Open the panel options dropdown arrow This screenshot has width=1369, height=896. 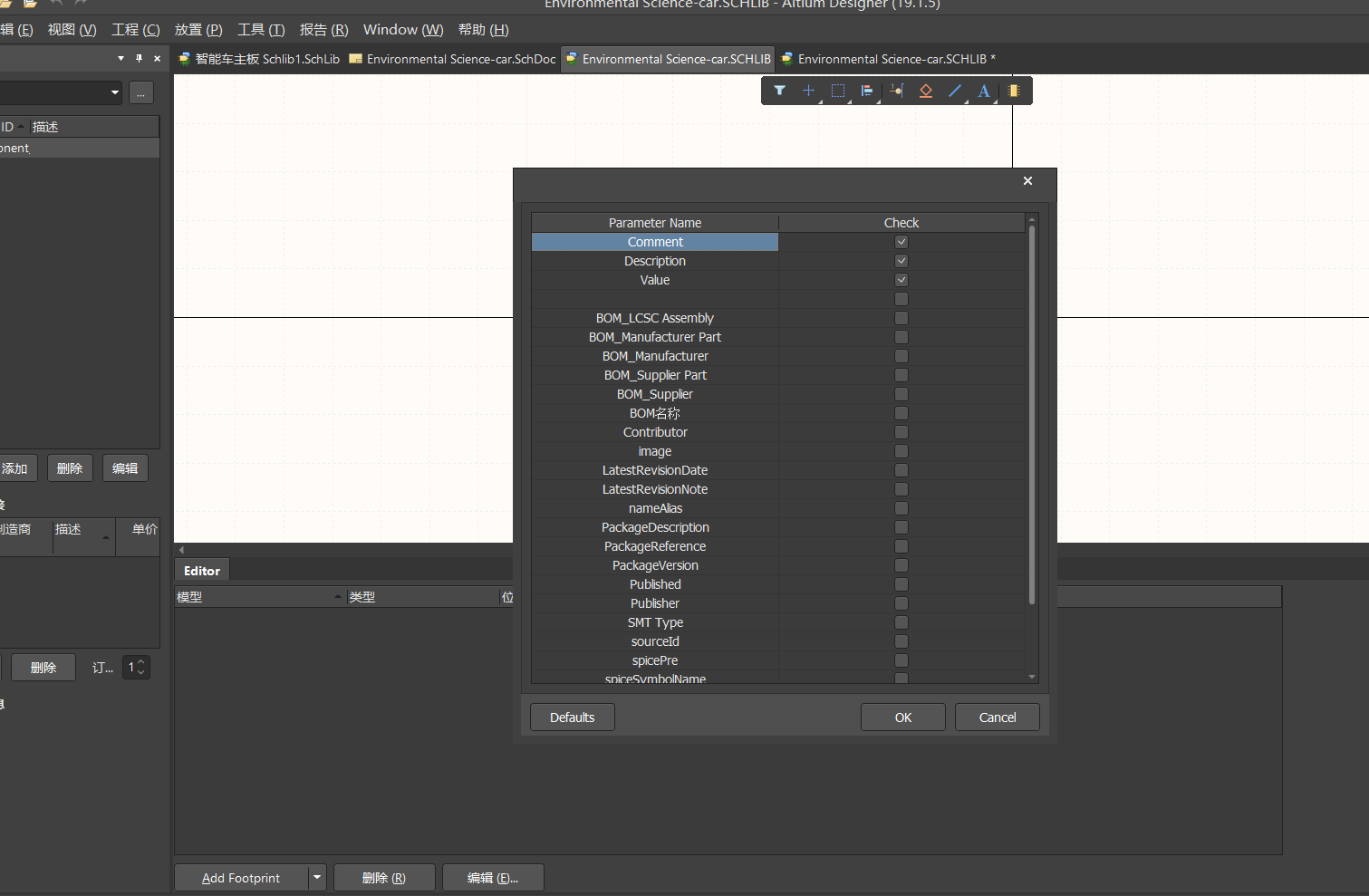(x=121, y=58)
